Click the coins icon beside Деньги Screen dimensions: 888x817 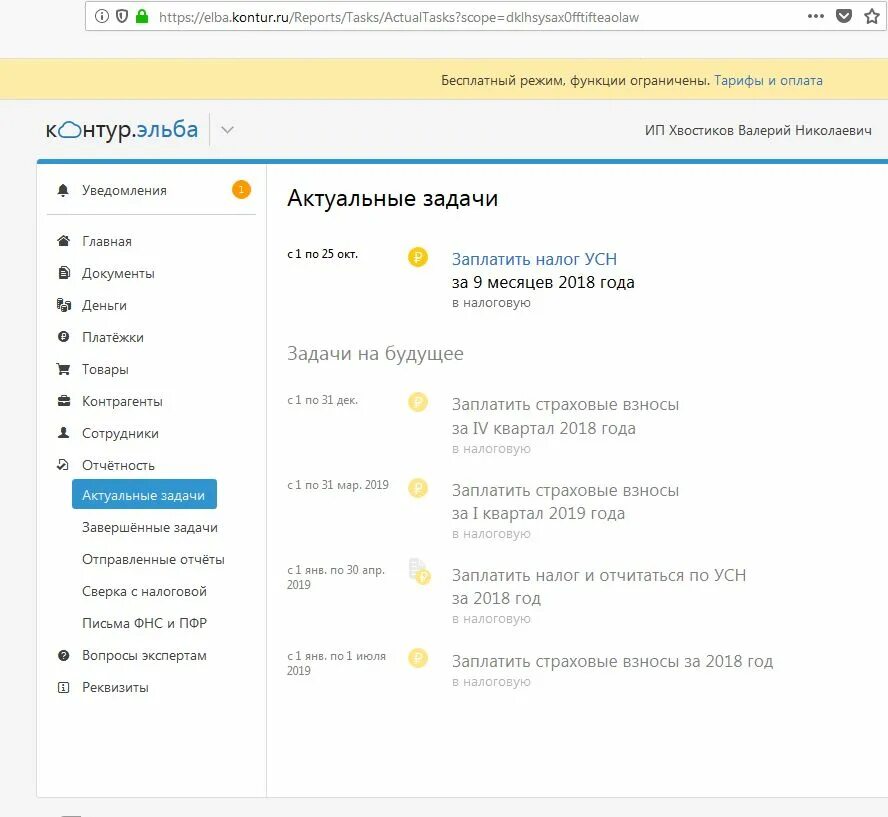pyautogui.click(x=63, y=305)
